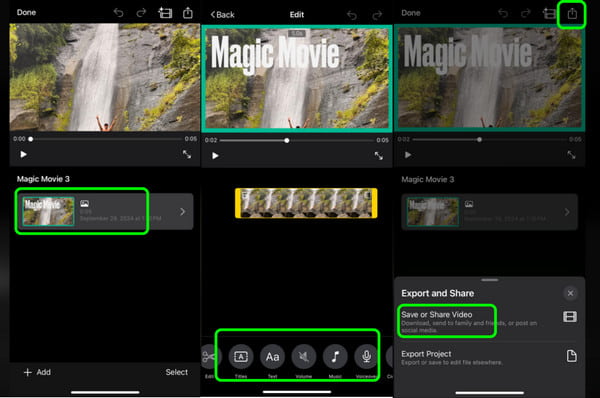600x398 pixels.
Task: Redo on the screen with the Add button
Action: (x=141, y=13)
